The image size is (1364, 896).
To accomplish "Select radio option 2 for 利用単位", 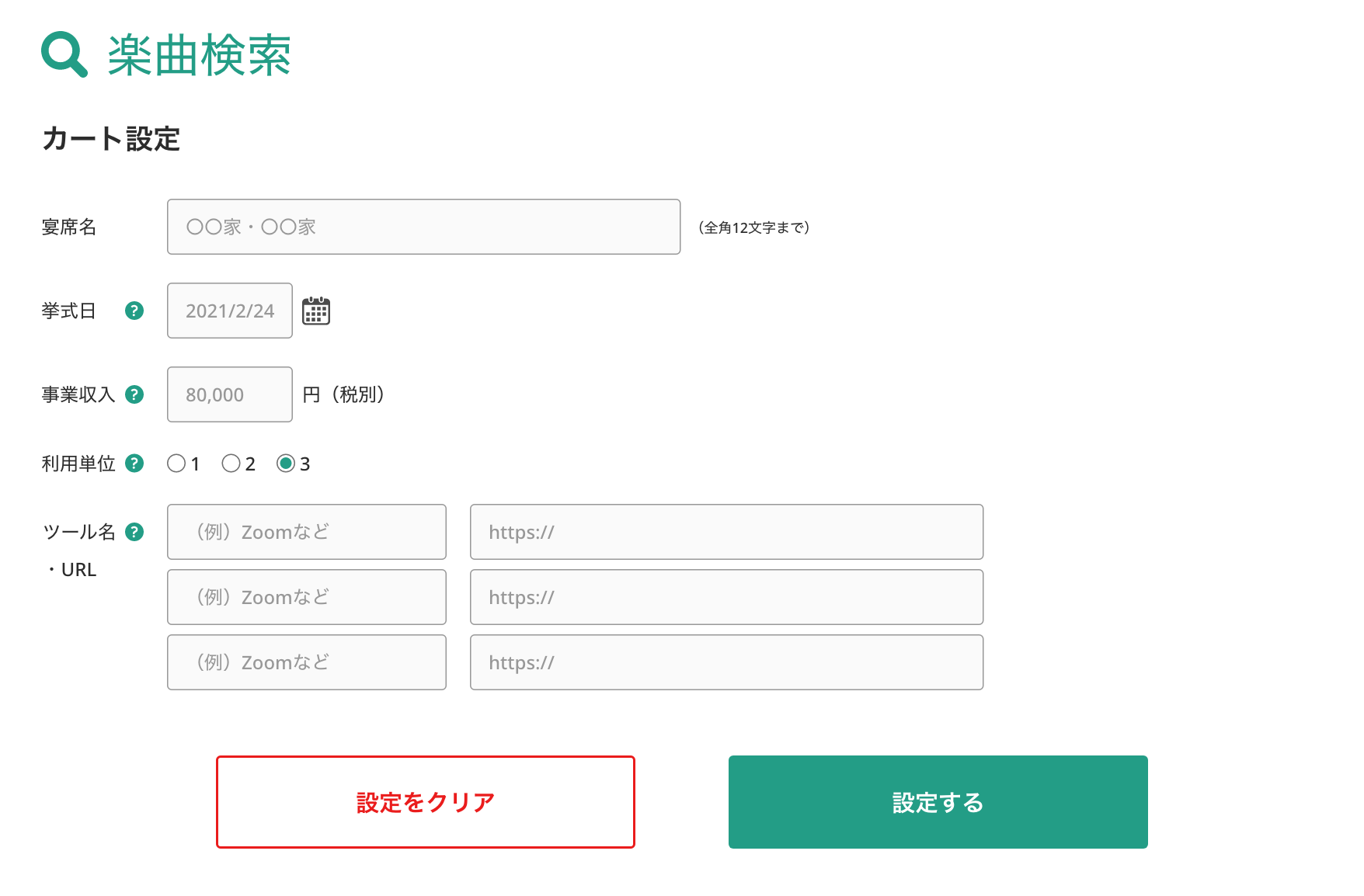I will 231,464.
